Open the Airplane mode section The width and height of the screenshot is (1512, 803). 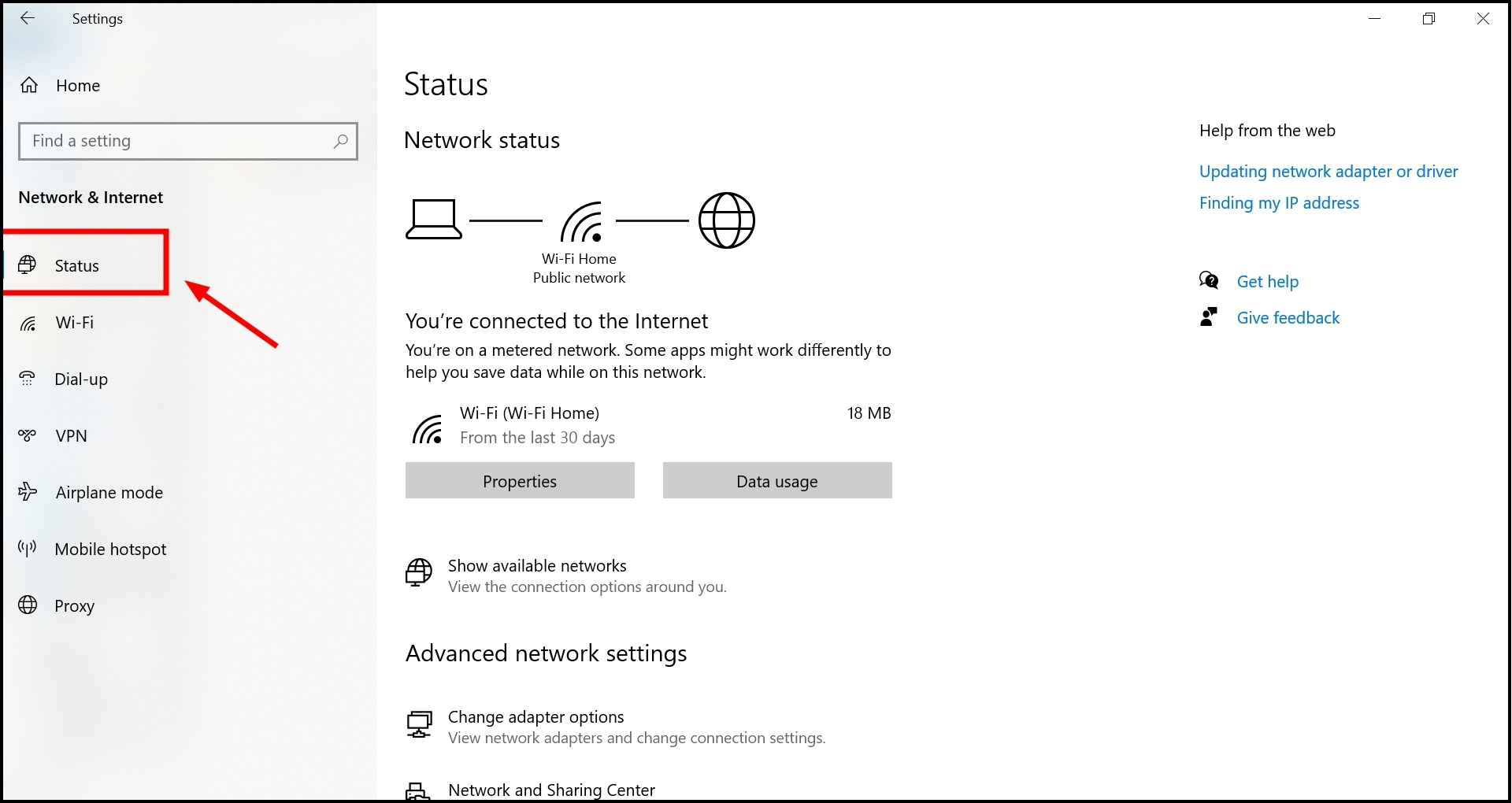[x=109, y=493]
